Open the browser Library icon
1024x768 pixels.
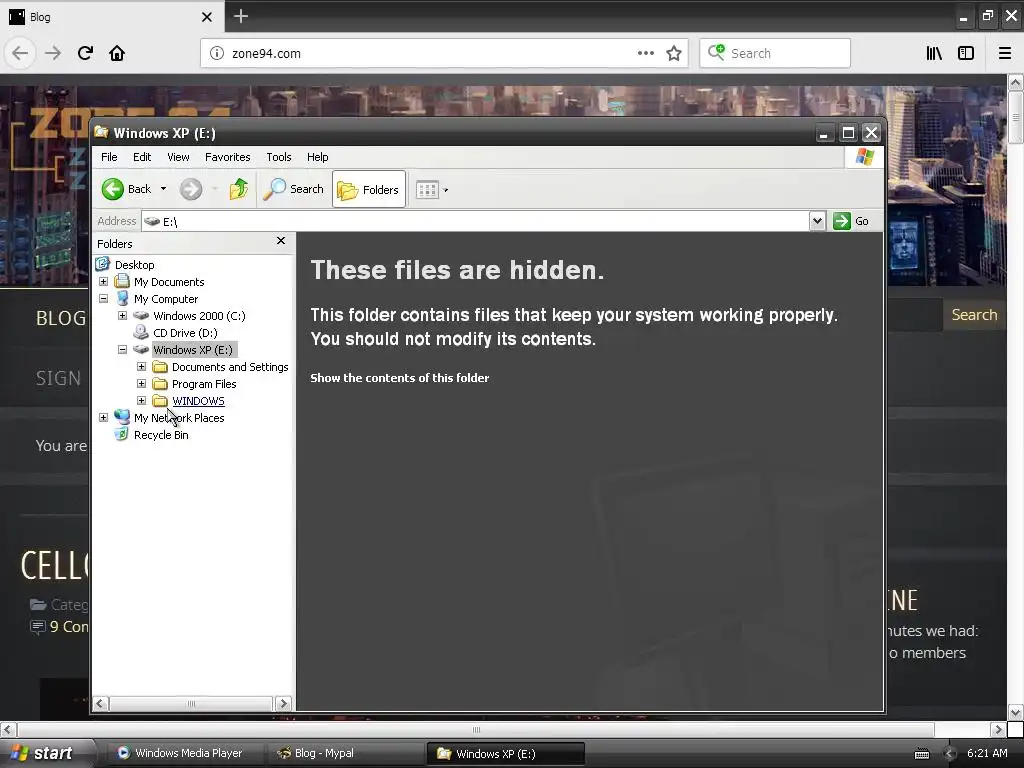click(x=934, y=53)
